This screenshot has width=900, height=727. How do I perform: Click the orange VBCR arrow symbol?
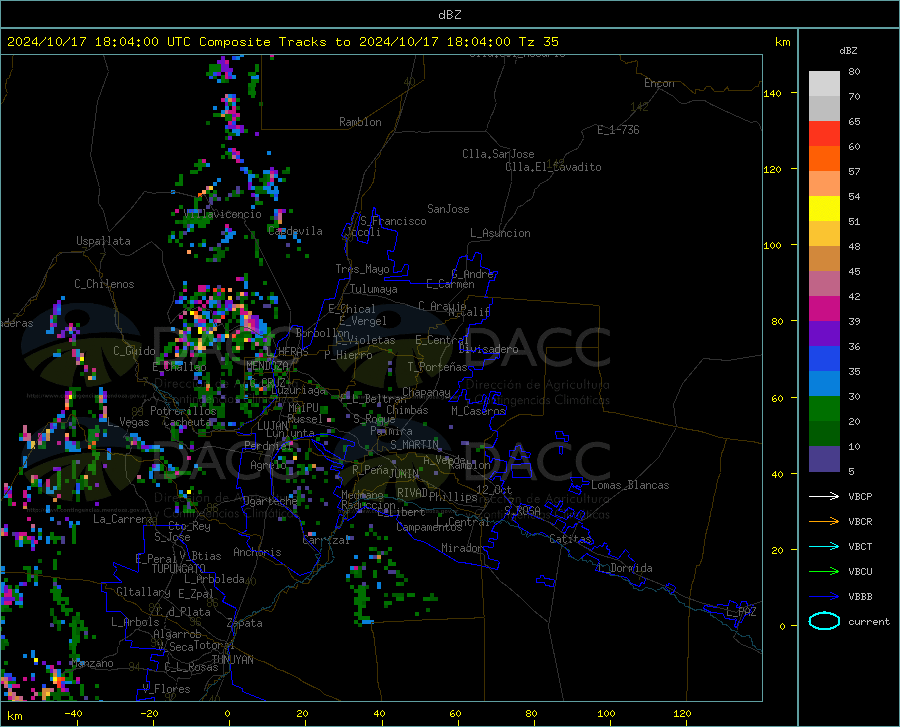coord(824,521)
